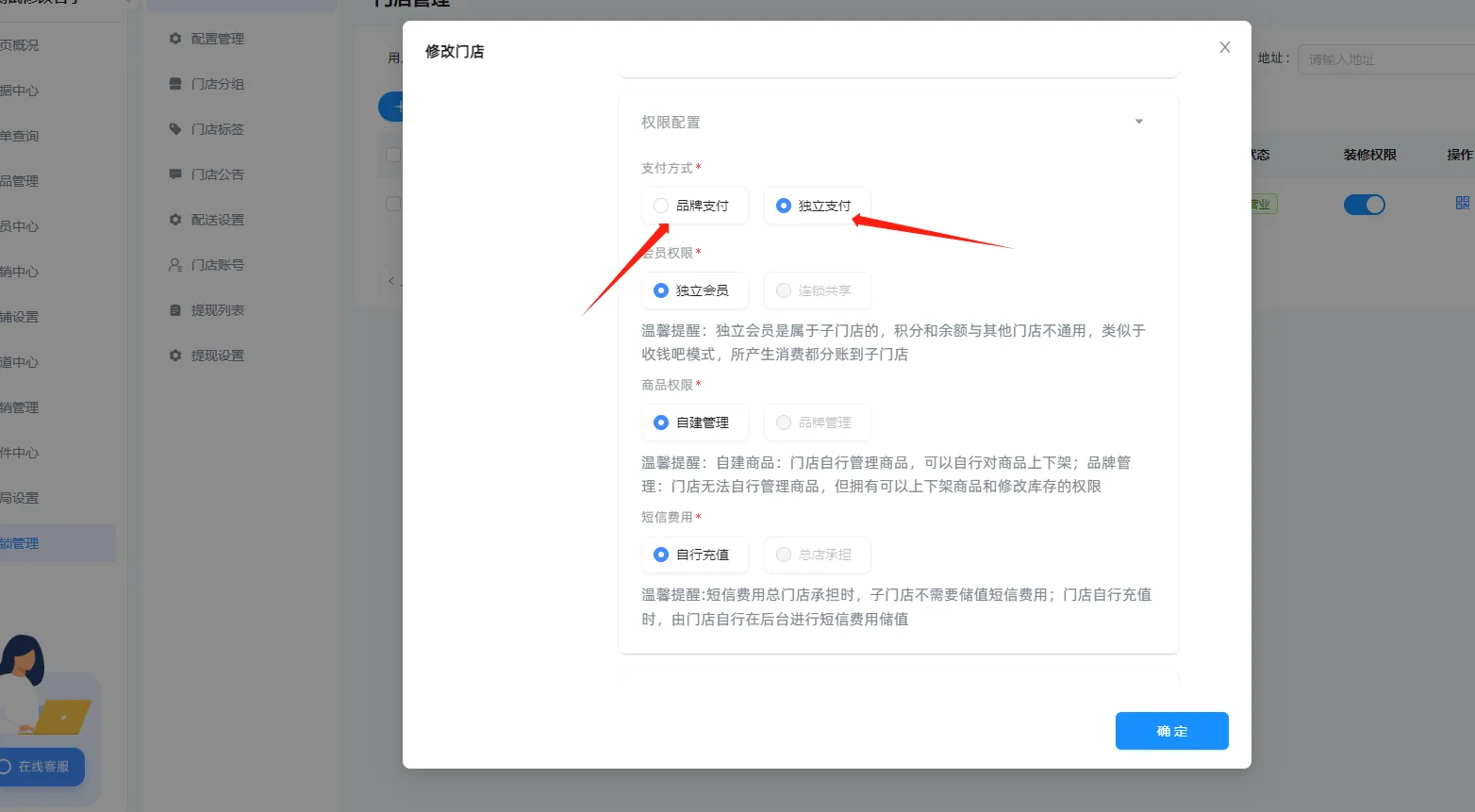Choose 自建管理 for product permissions
1475x812 pixels.
tap(695, 423)
